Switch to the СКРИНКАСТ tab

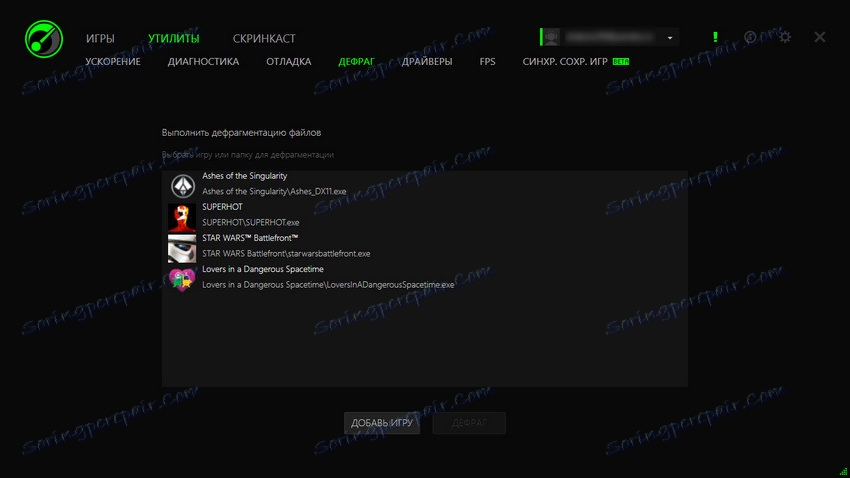pyautogui.click(x=264, y=38)
